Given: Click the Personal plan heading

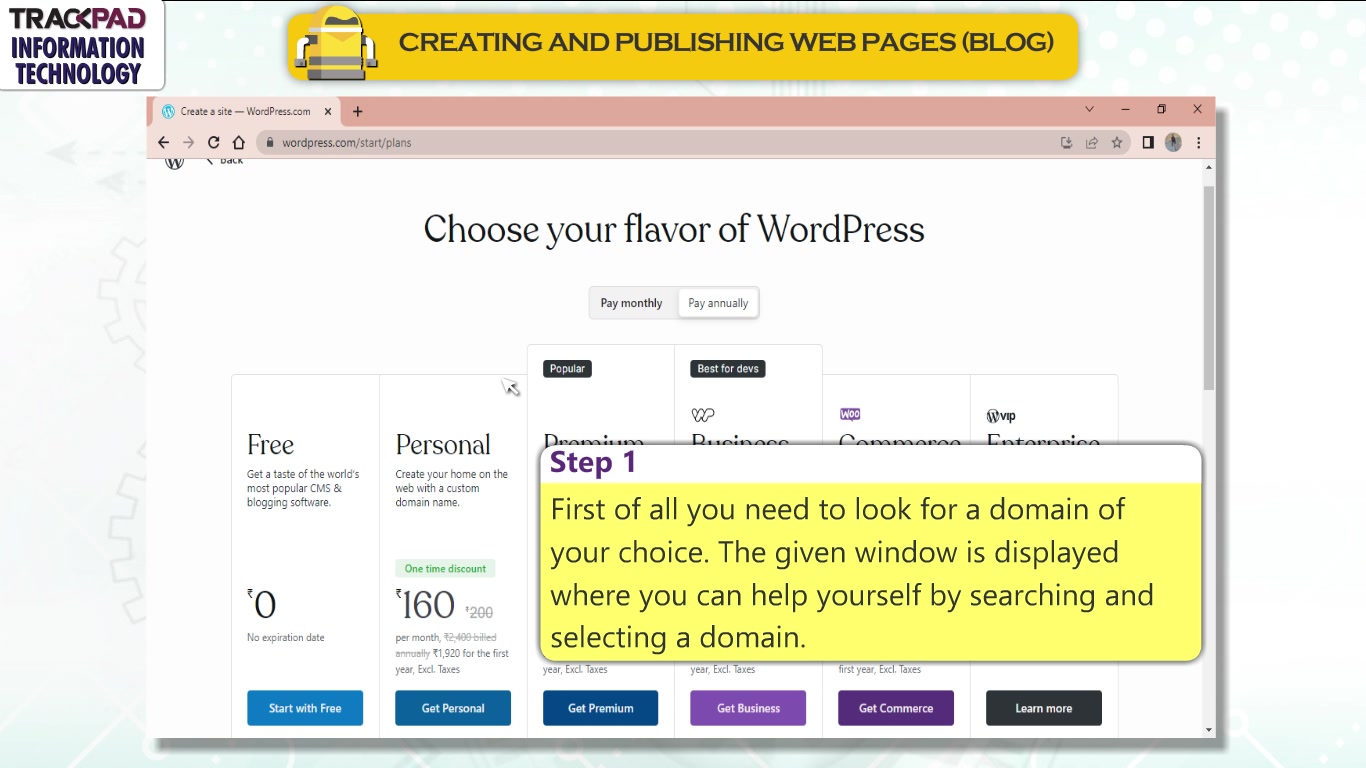Looking at the screenshot, I should (x=443, y=445).
